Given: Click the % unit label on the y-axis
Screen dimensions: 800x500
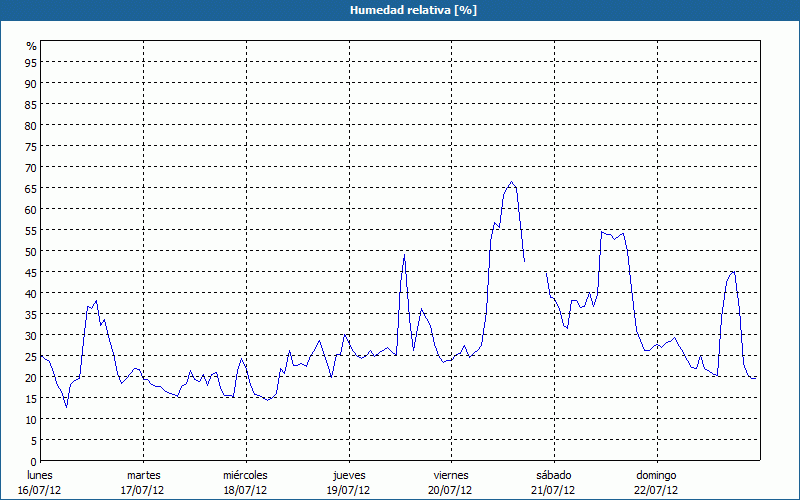Looking at the screenshot, I should tap(31, 46).
